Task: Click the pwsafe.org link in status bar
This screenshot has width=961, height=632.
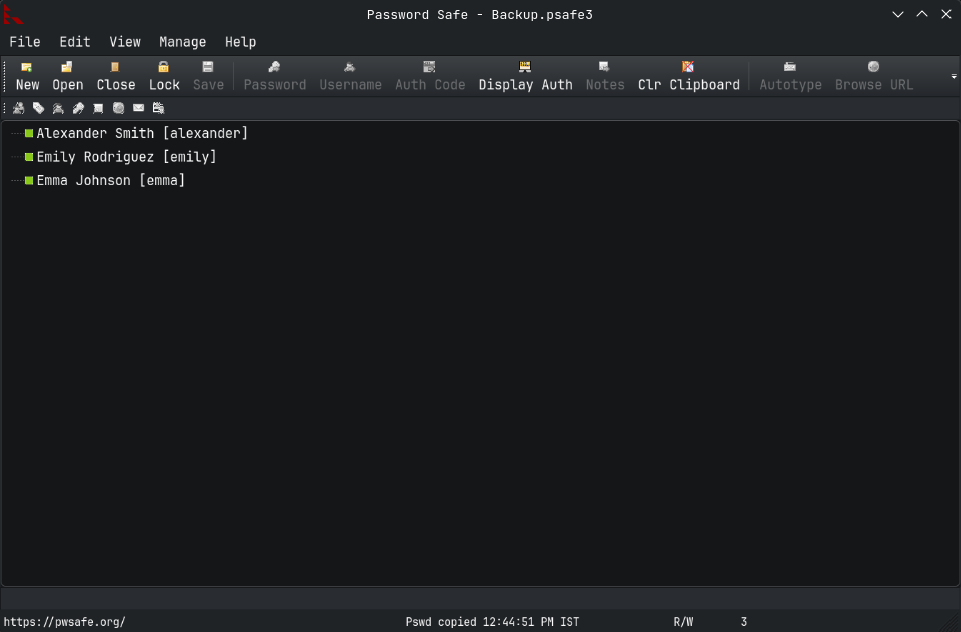Action: [x=64, y=622]
